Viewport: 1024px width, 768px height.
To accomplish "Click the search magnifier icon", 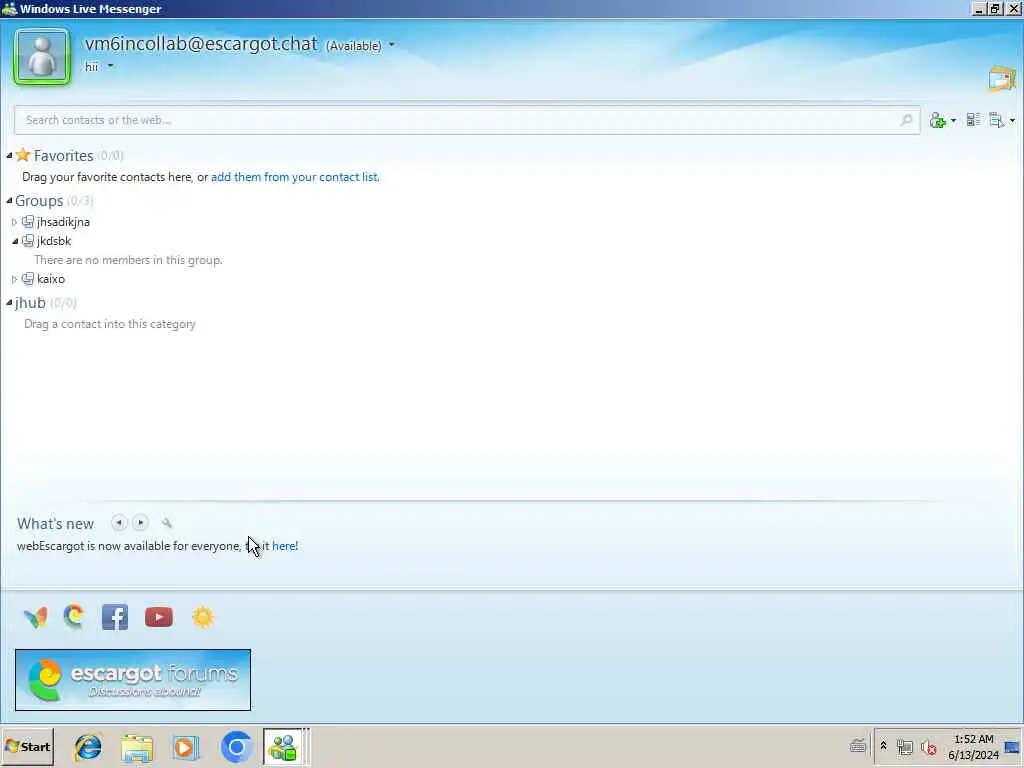I will [906, 120].
